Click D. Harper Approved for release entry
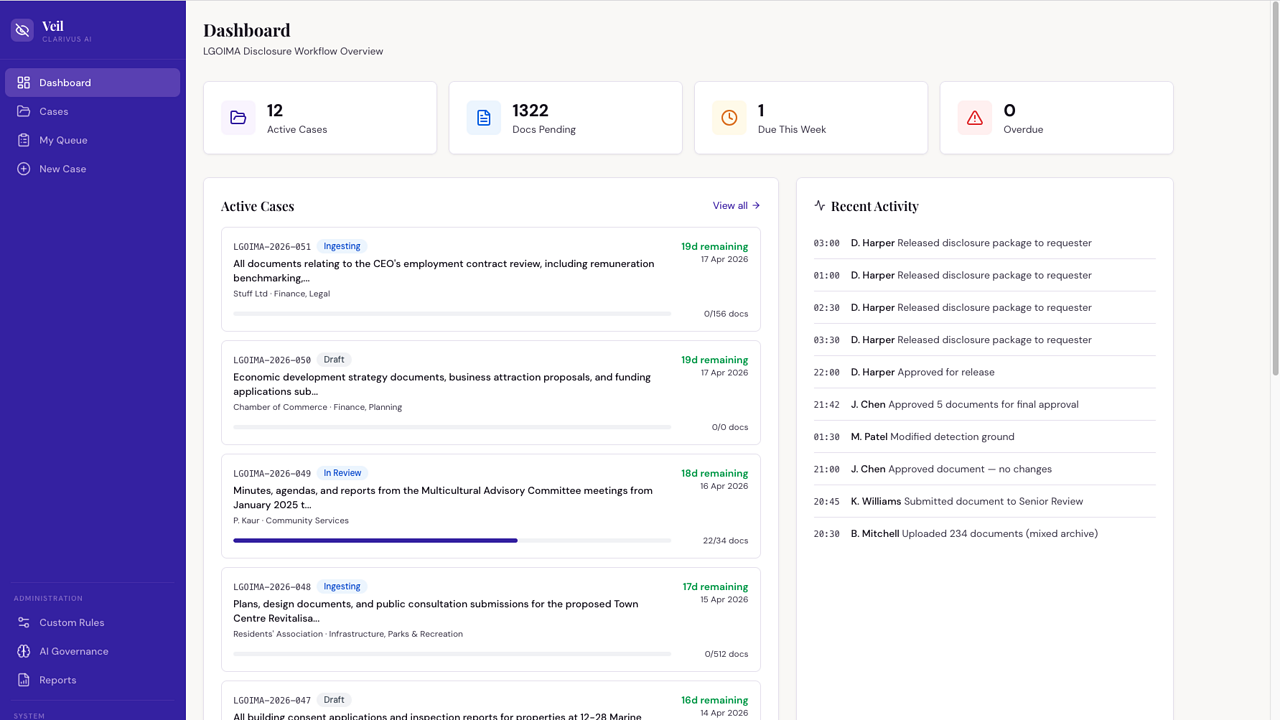 point(984,372)
